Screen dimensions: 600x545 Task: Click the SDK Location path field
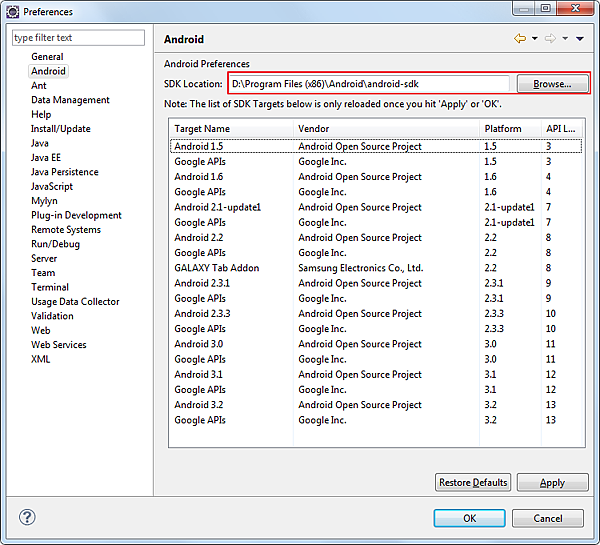369,84
